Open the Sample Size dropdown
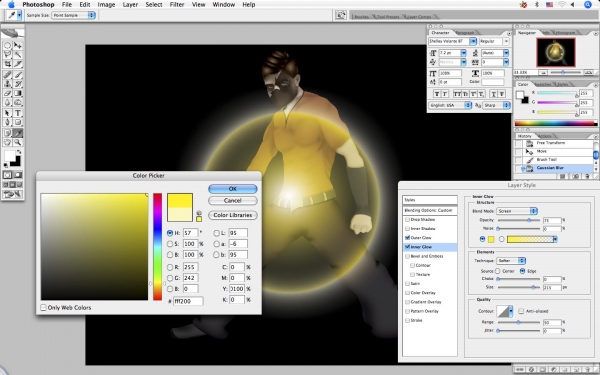Screen dimensions: 600x375 73,15
